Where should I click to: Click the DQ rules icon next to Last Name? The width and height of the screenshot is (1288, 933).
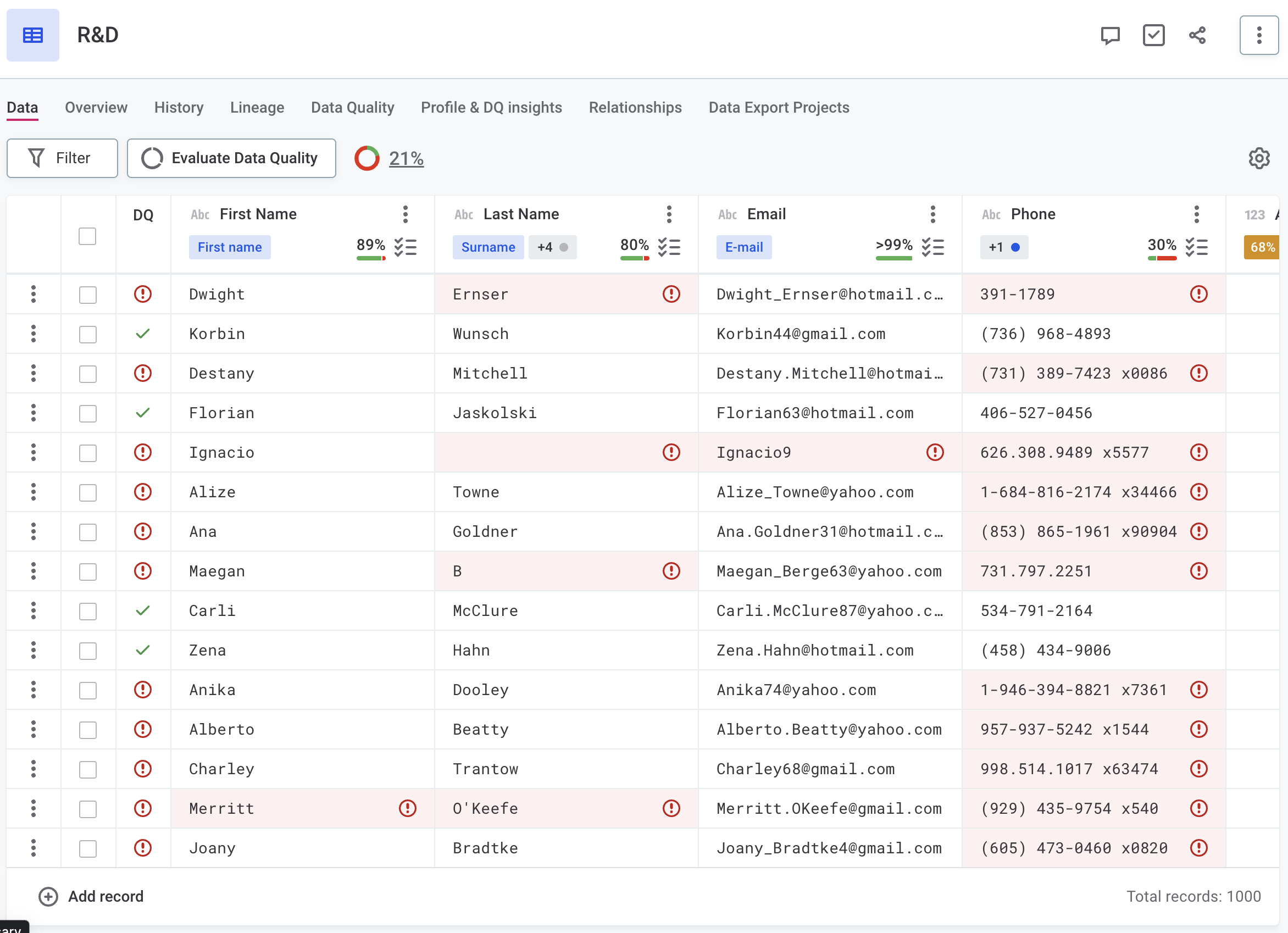coord(670,247)
